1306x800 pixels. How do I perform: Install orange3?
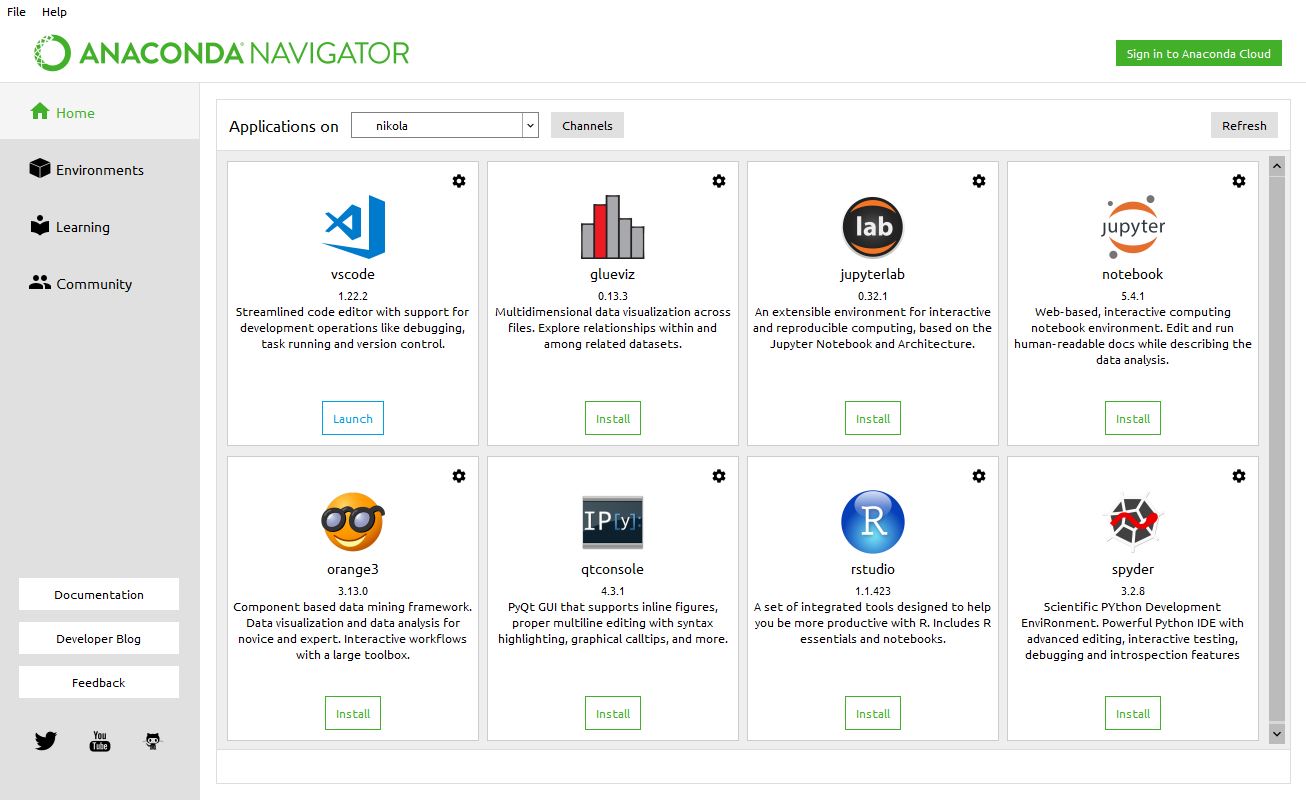(x=353, y=713)
